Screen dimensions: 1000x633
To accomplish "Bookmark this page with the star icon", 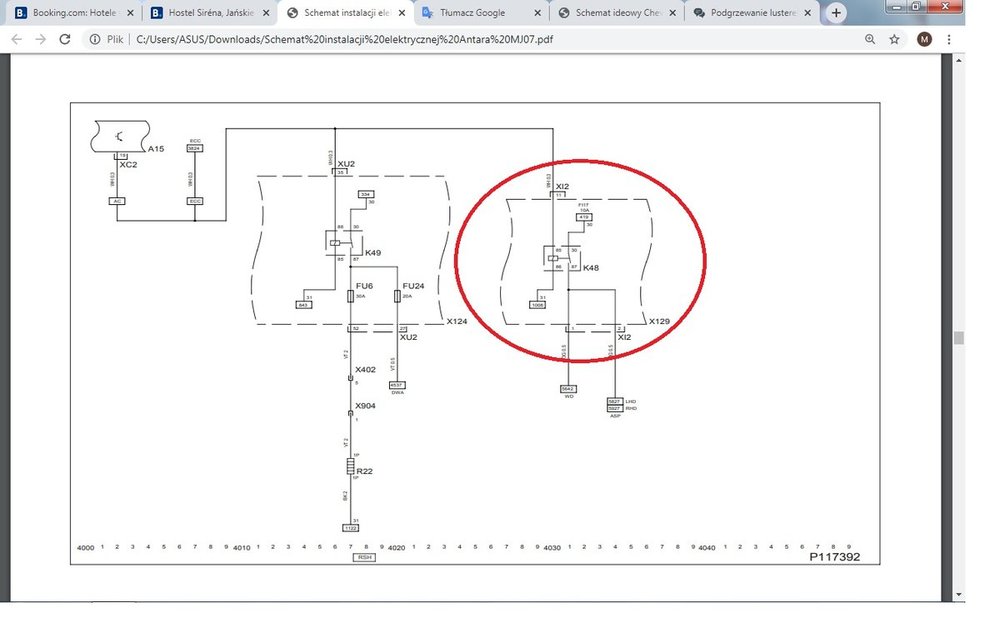I will 894,39.
